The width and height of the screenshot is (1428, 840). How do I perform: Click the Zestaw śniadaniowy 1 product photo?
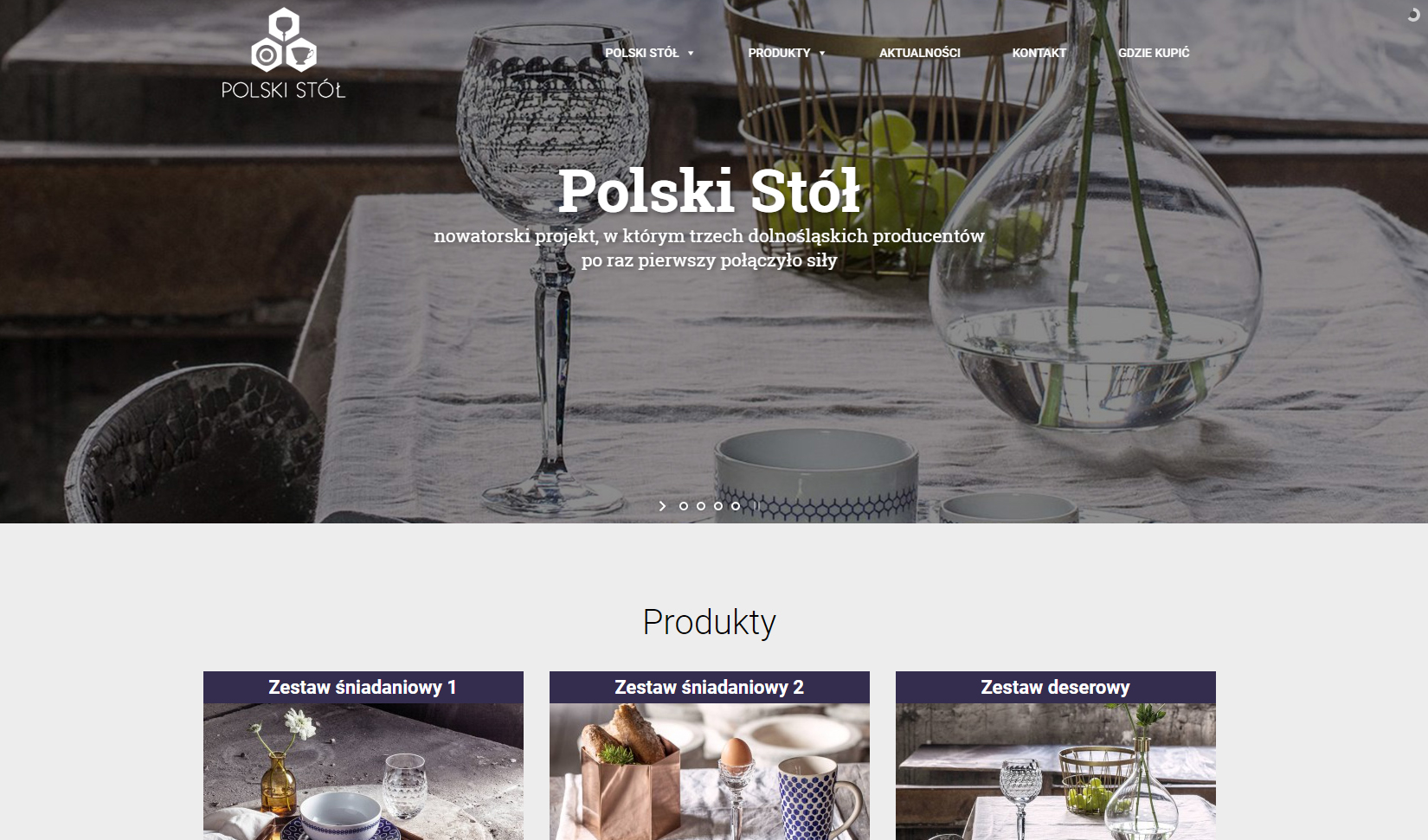click(363, 772)
